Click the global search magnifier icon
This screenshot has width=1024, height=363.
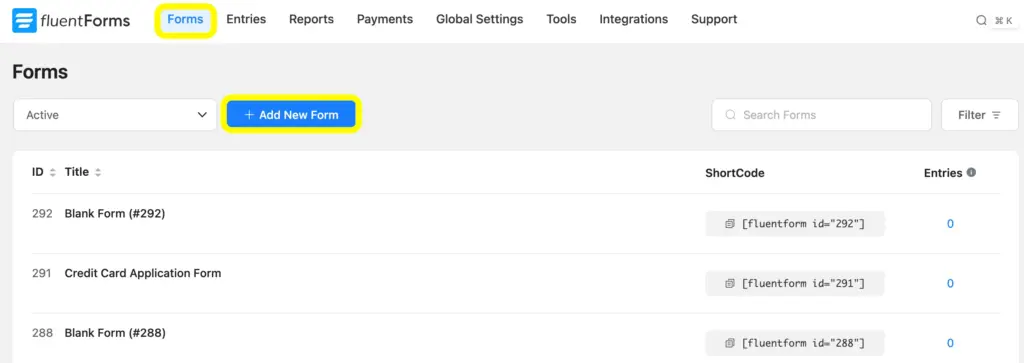coord(982,21)
